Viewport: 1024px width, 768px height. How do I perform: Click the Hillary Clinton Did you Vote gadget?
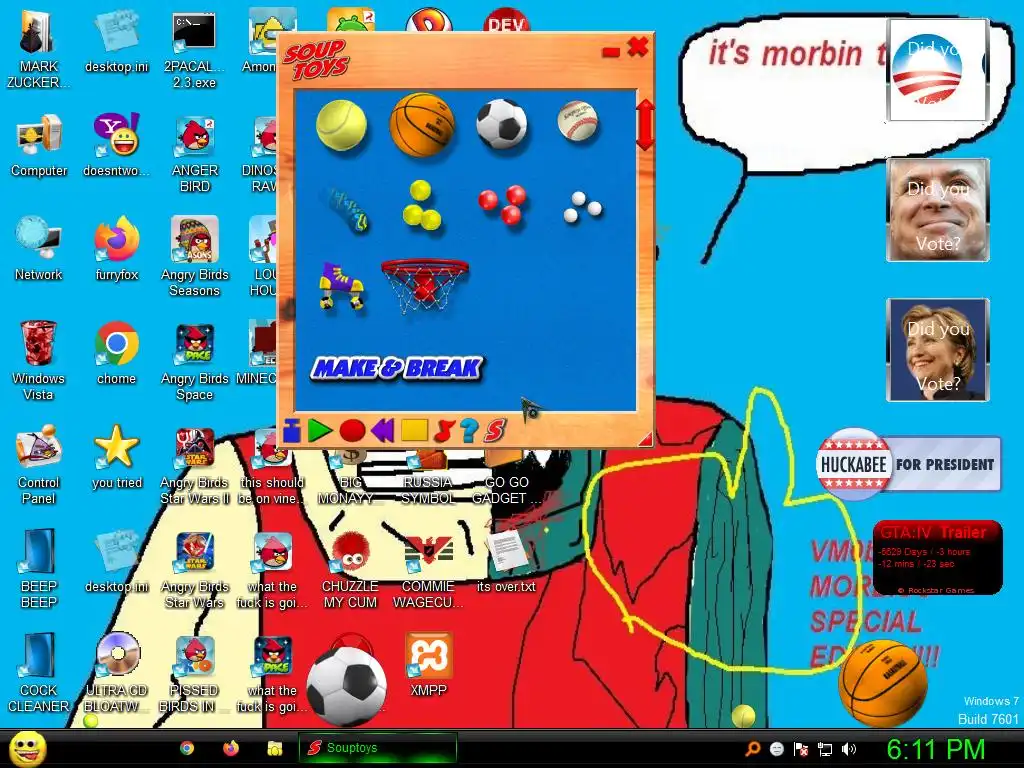(x=938, y=350)
